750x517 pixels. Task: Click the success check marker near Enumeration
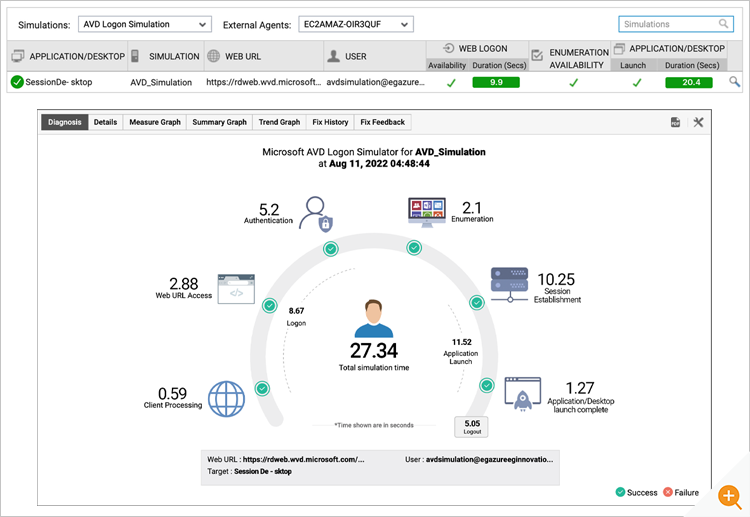click(414, 248)
